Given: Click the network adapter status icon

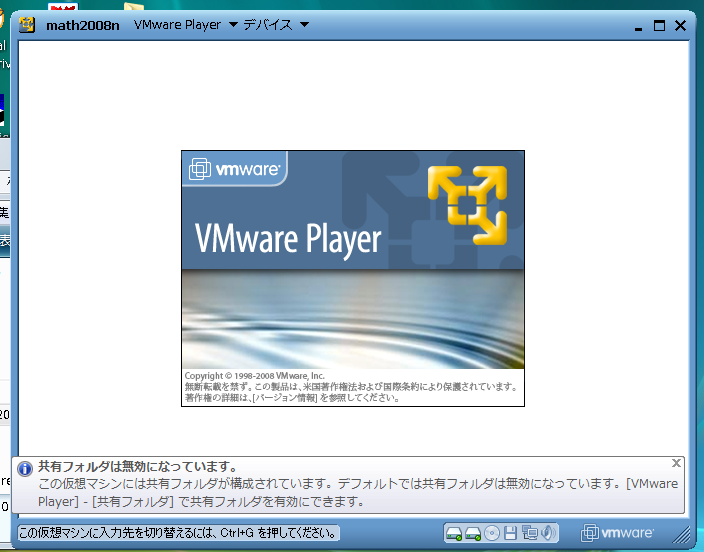Looking at the screenshot, I should tap(529, 533).
